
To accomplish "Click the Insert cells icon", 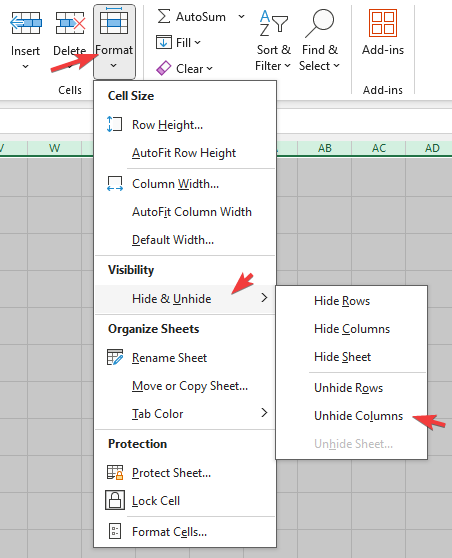I will coord(26,23).
